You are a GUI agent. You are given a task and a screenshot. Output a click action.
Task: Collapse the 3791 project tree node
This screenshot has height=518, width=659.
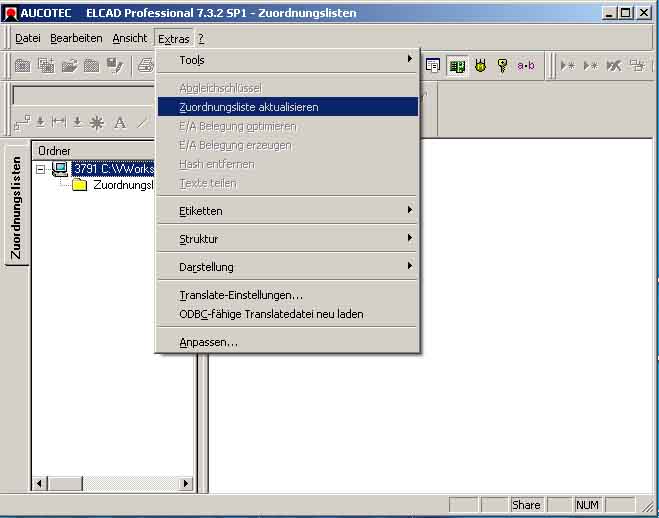click(40, 169)
